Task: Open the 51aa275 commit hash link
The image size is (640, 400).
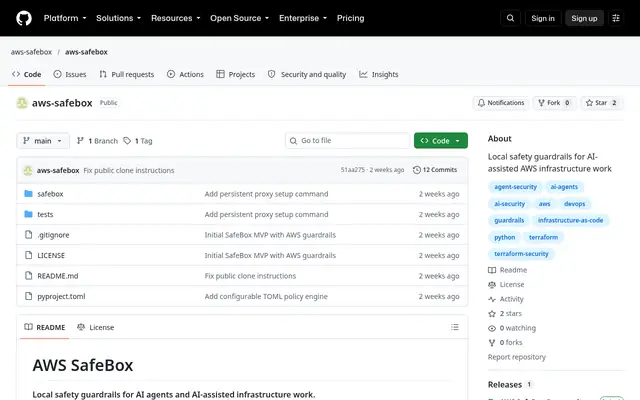Action: pyautogui.click(x=353, y=170)
